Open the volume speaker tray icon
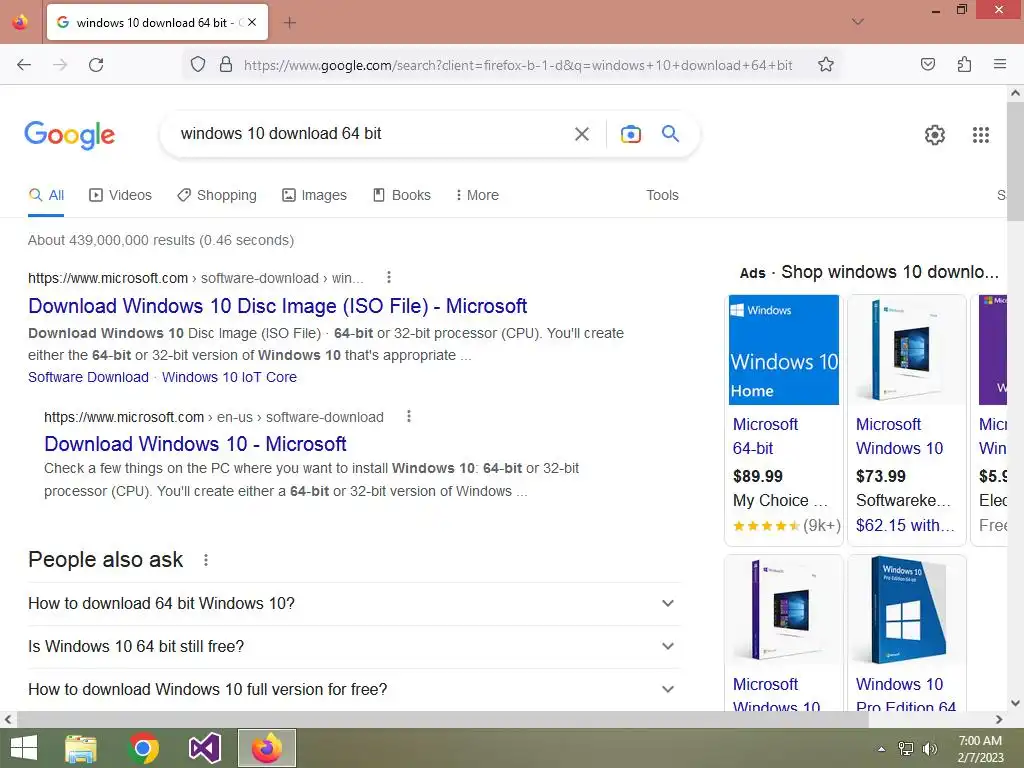 coord(929,749)
